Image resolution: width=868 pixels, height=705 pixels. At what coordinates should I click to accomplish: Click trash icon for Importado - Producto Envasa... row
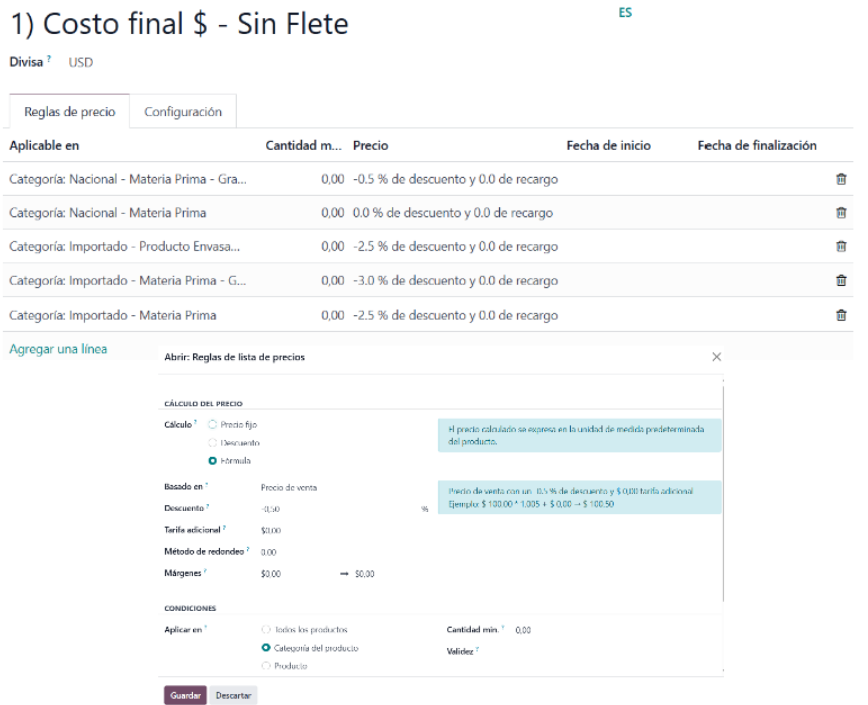840,247
